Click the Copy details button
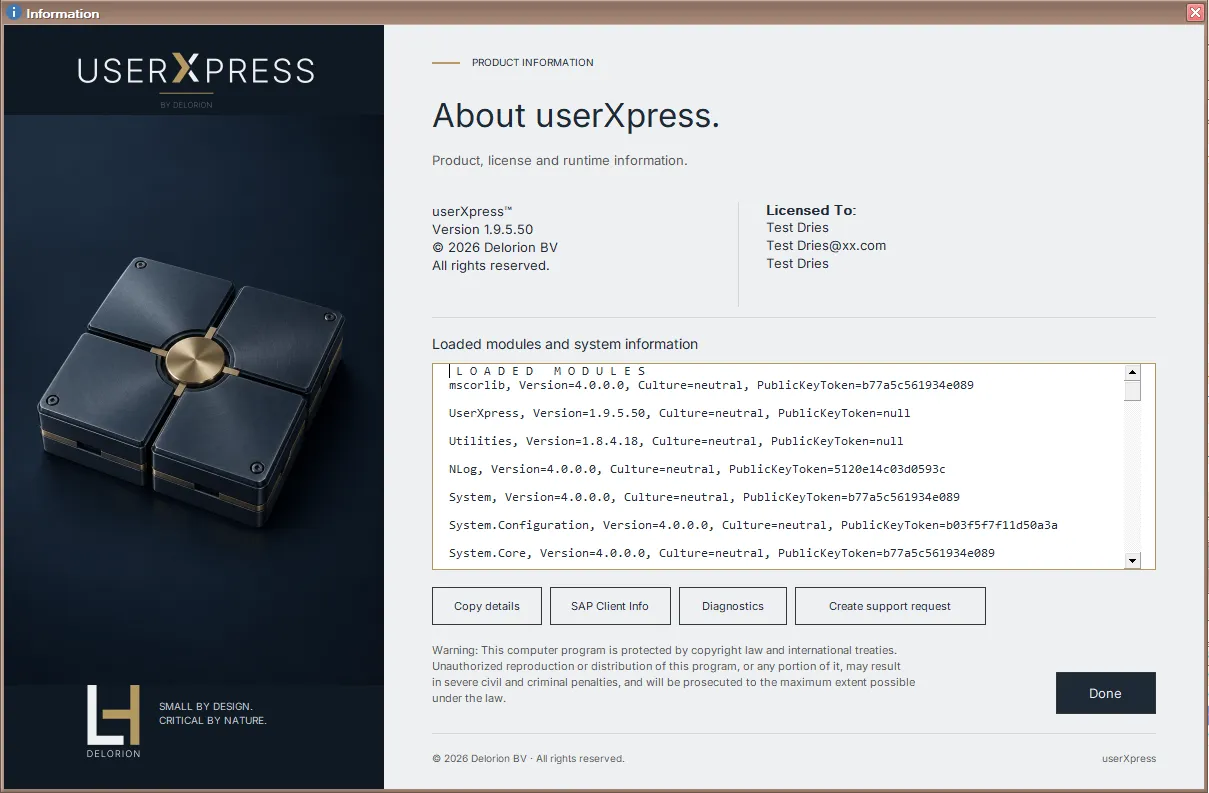The height and width of the screenshot is (793, 1209). click(487, 606)
